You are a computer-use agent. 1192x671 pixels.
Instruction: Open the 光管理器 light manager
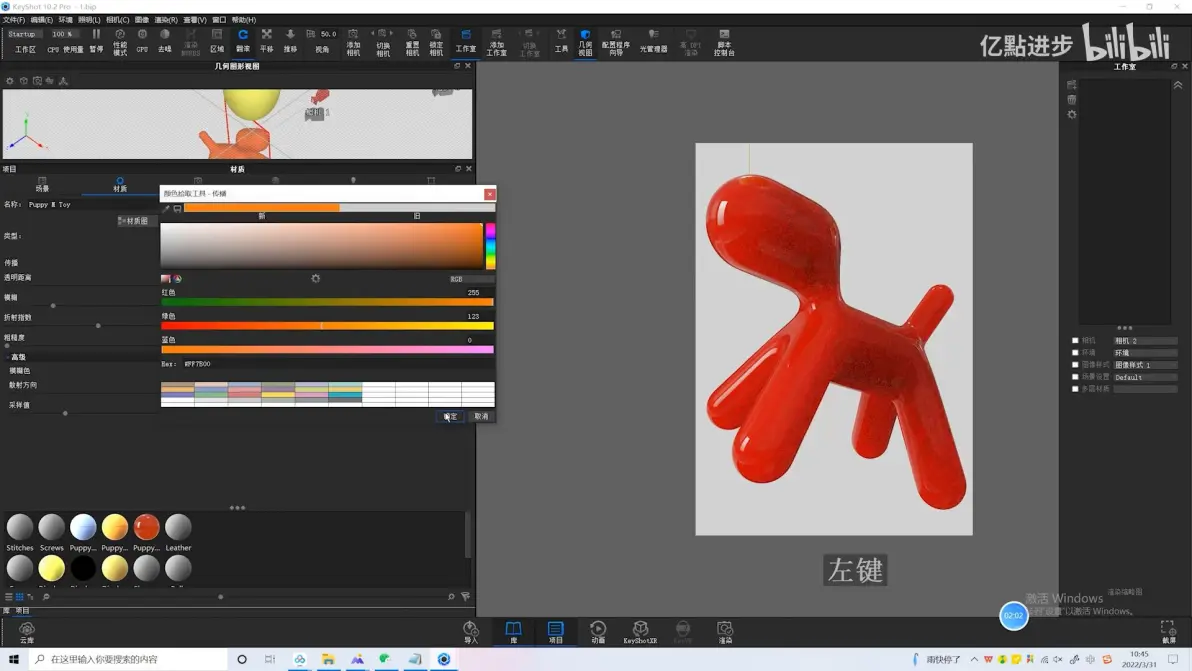click(653, 41)
